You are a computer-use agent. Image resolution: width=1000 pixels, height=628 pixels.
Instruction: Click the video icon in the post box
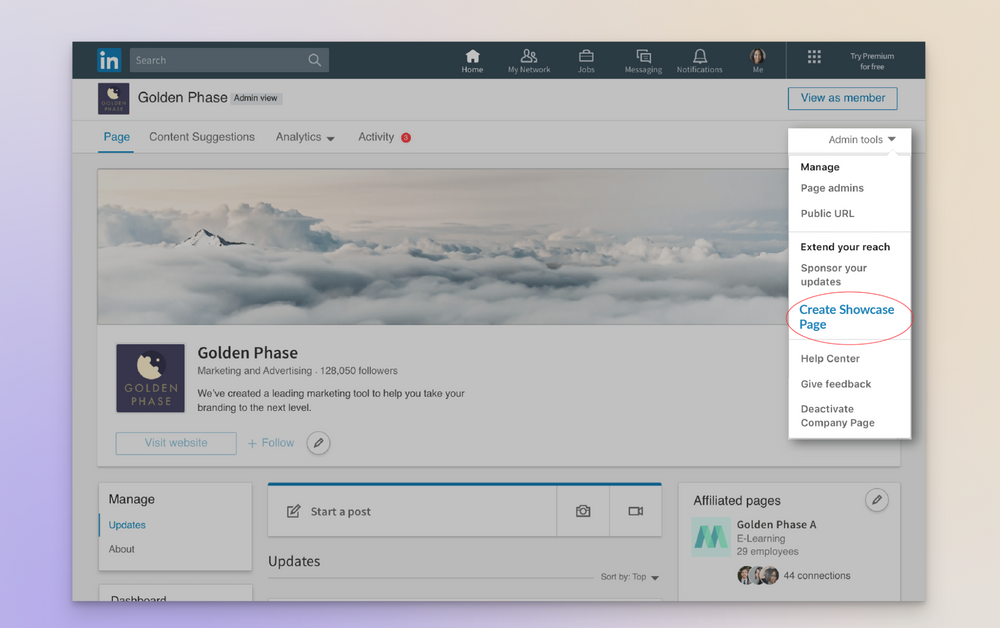pos(636,511)
